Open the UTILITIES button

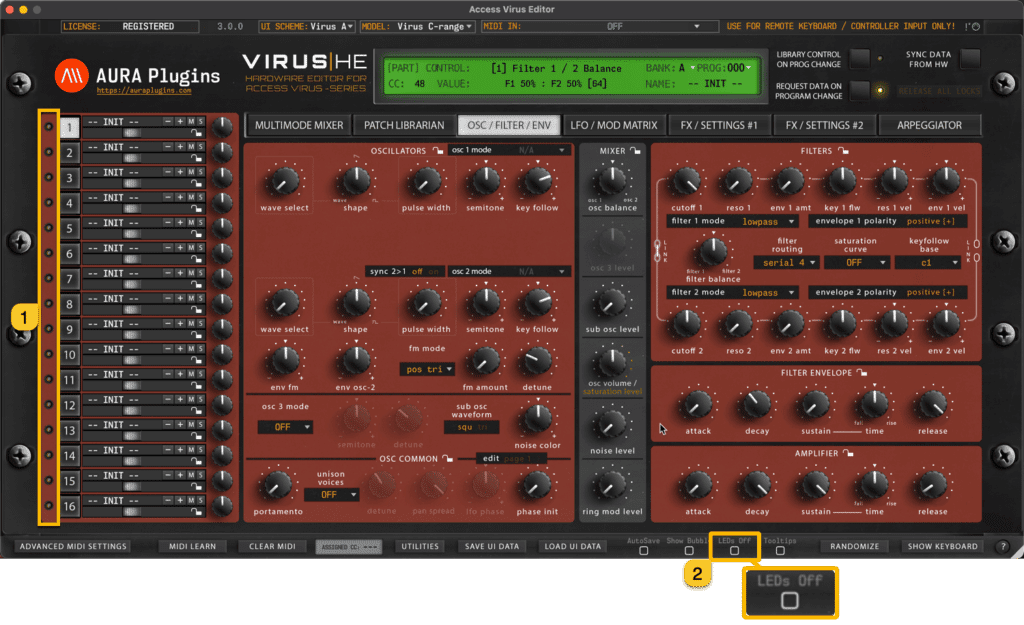[x=420, y=547]
